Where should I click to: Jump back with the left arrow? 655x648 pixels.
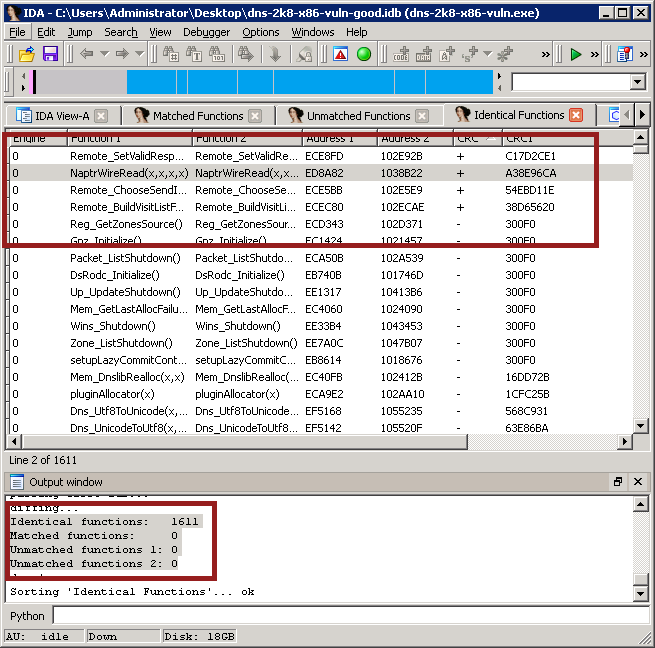[x=86, y=53]
